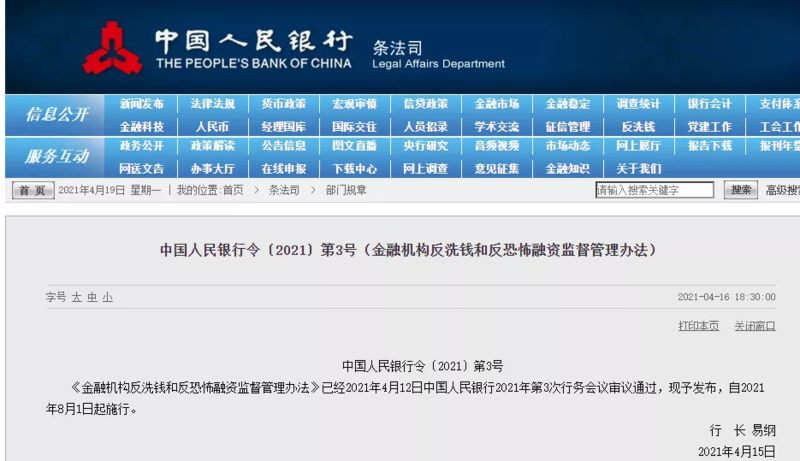Open 金融稳定 navigation link
The image size is (800, 461).
click(567, 104)
